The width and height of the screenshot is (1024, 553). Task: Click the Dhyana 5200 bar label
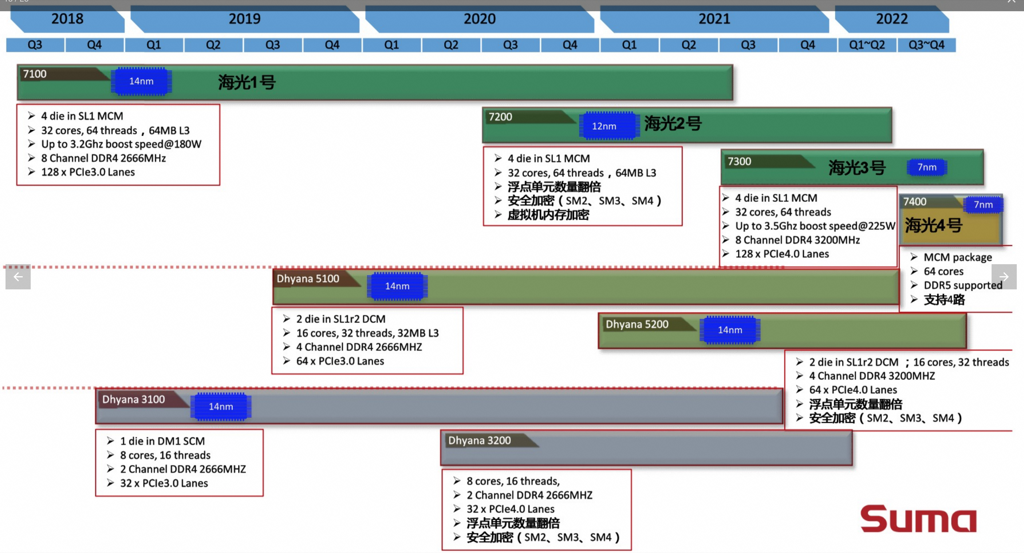(x=637, y=324)
